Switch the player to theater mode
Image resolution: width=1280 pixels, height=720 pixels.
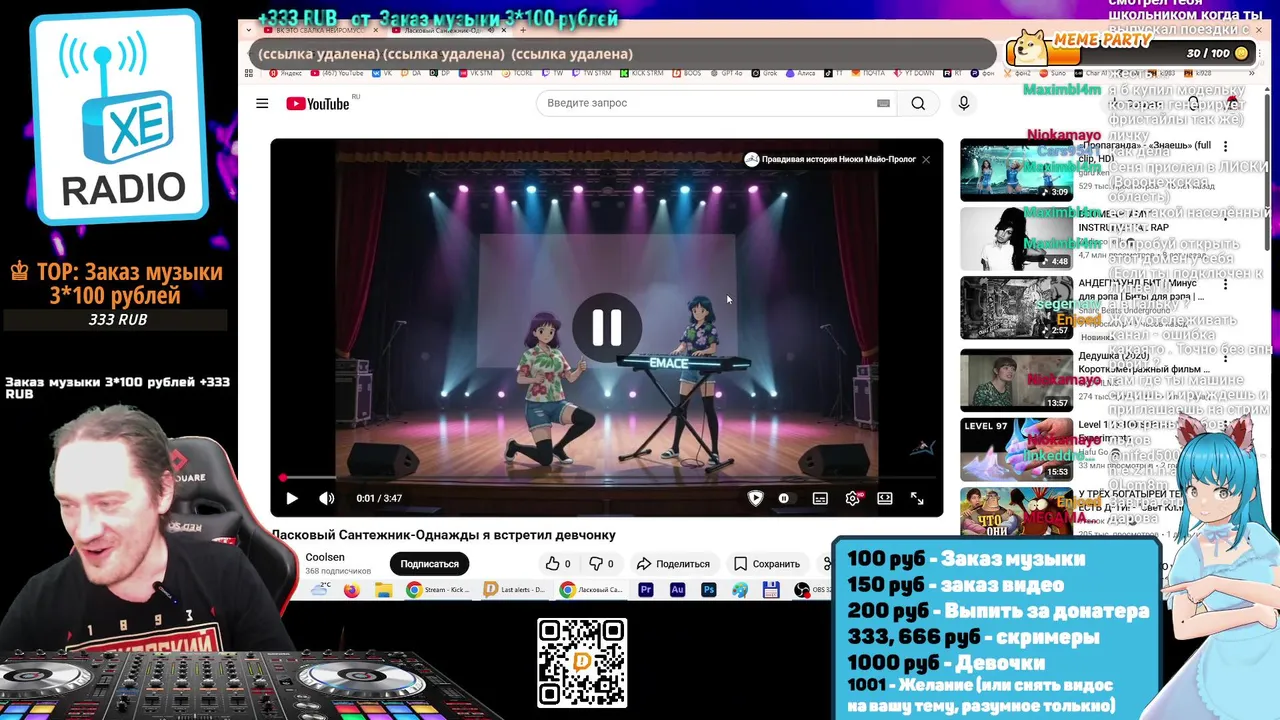[885, 498]
